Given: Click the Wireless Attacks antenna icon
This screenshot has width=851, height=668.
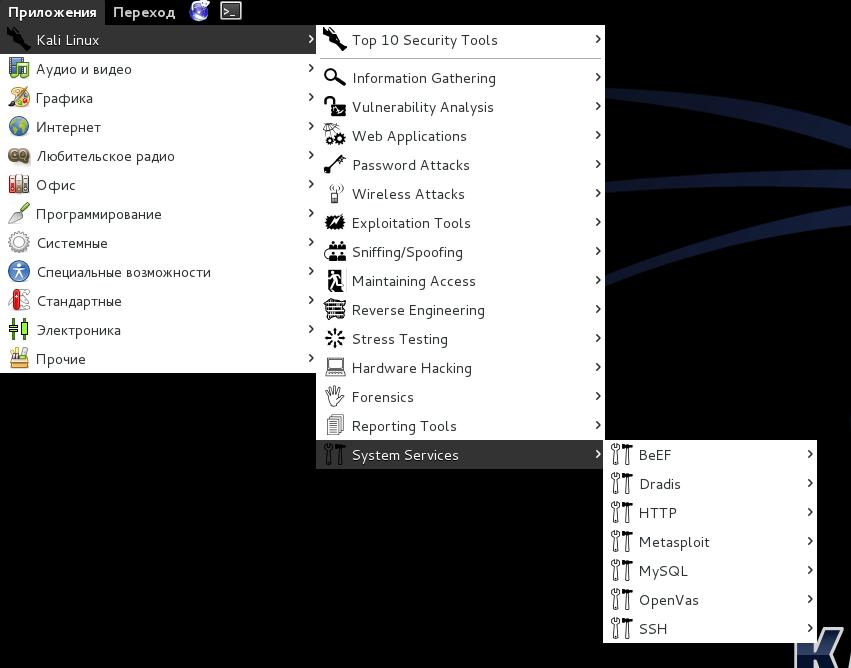Looking at the screenshot, I should 335,193.
